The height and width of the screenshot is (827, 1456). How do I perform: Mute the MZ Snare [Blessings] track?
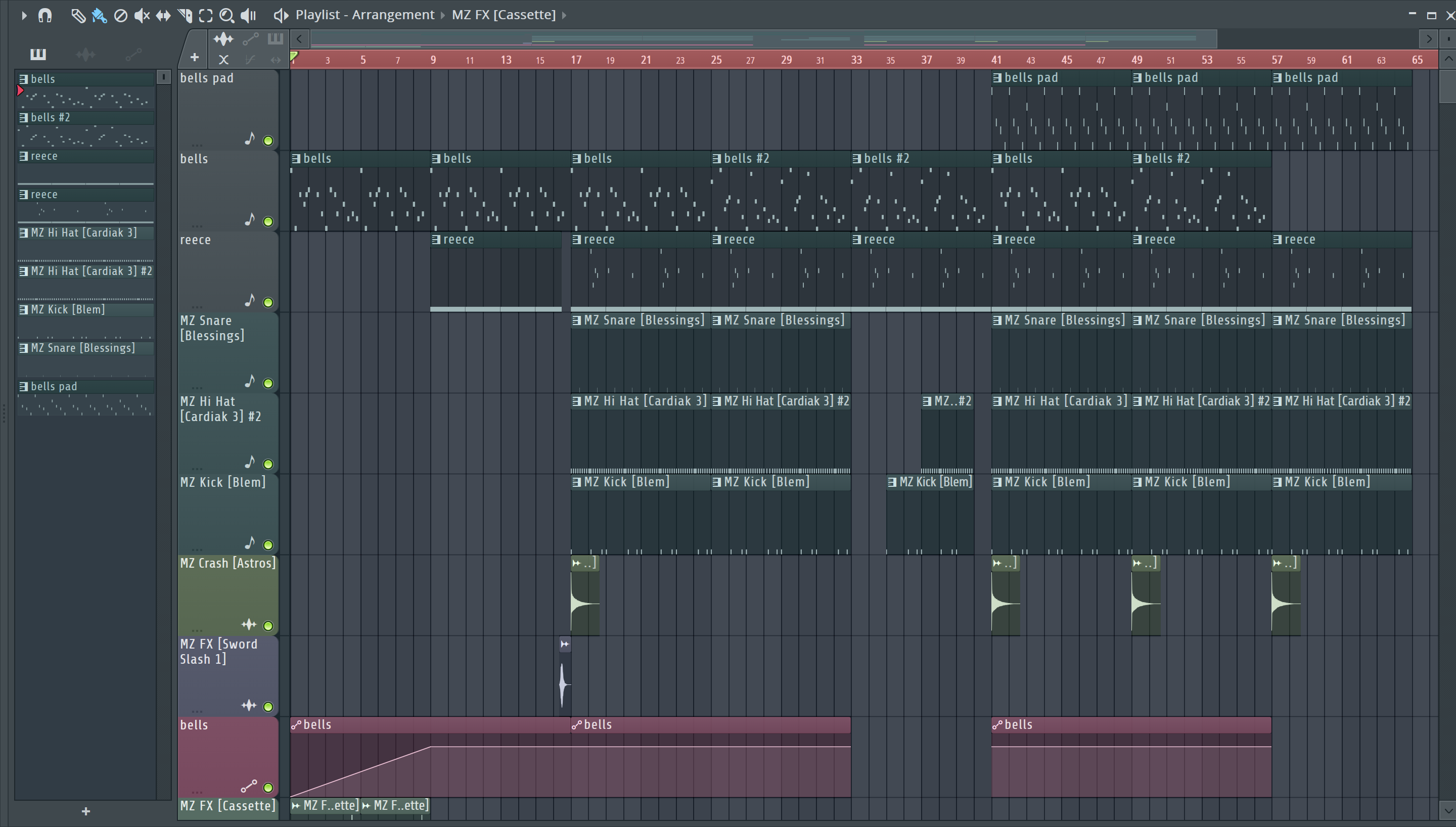(268, 383)
